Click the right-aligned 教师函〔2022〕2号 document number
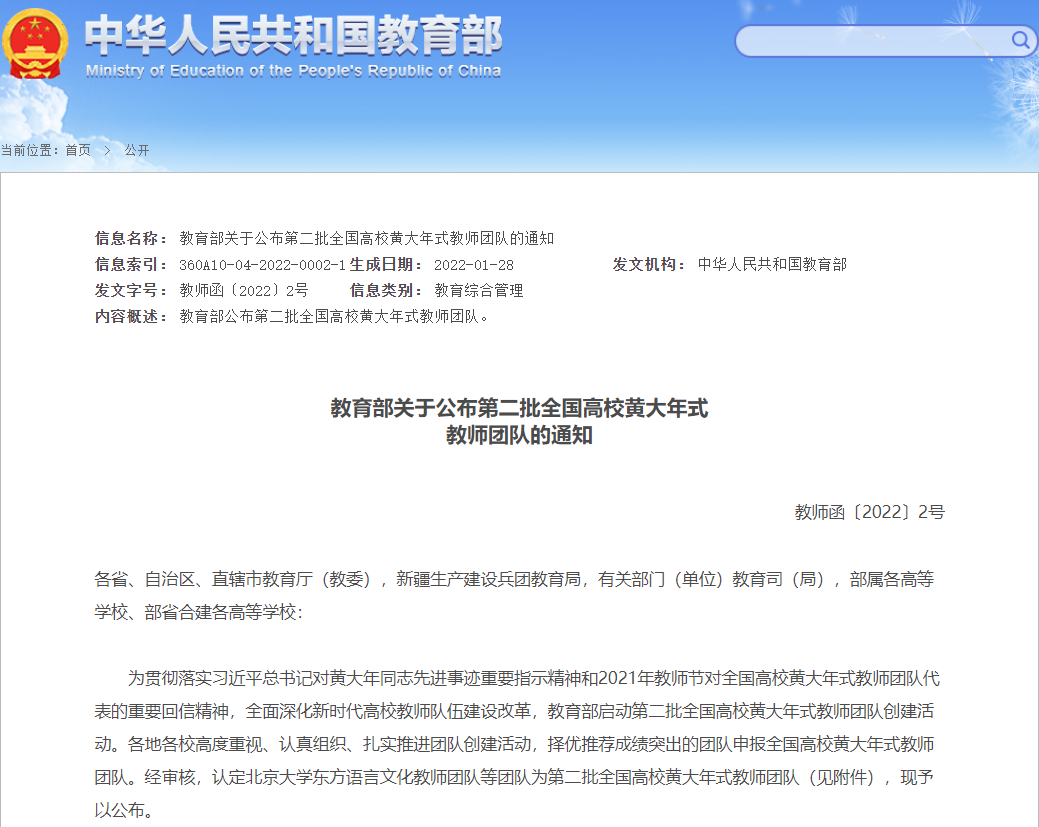 click(x=869, y=512)
